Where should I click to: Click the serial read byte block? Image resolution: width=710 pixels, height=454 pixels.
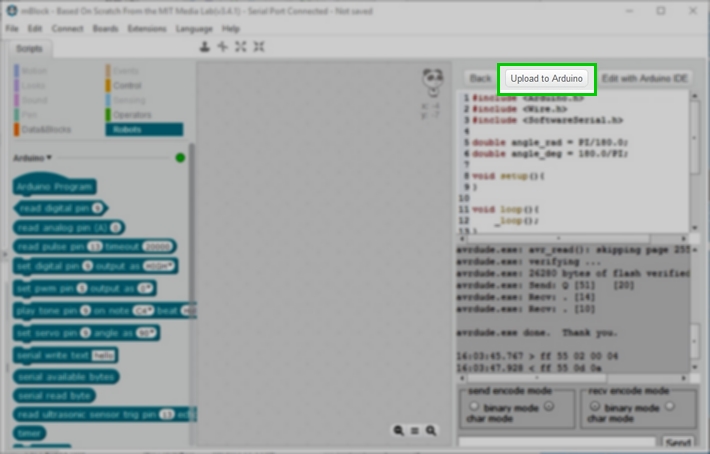point(54,396)
